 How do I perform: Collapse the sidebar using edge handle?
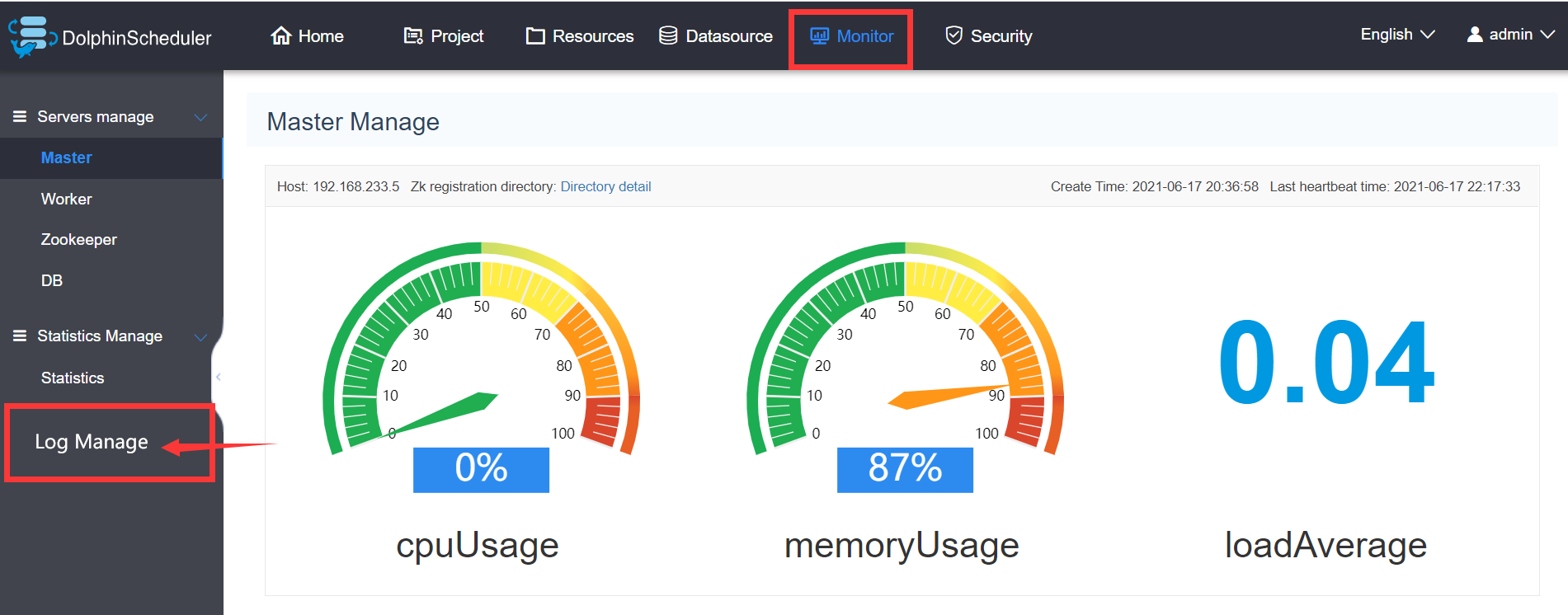[218, 377]
